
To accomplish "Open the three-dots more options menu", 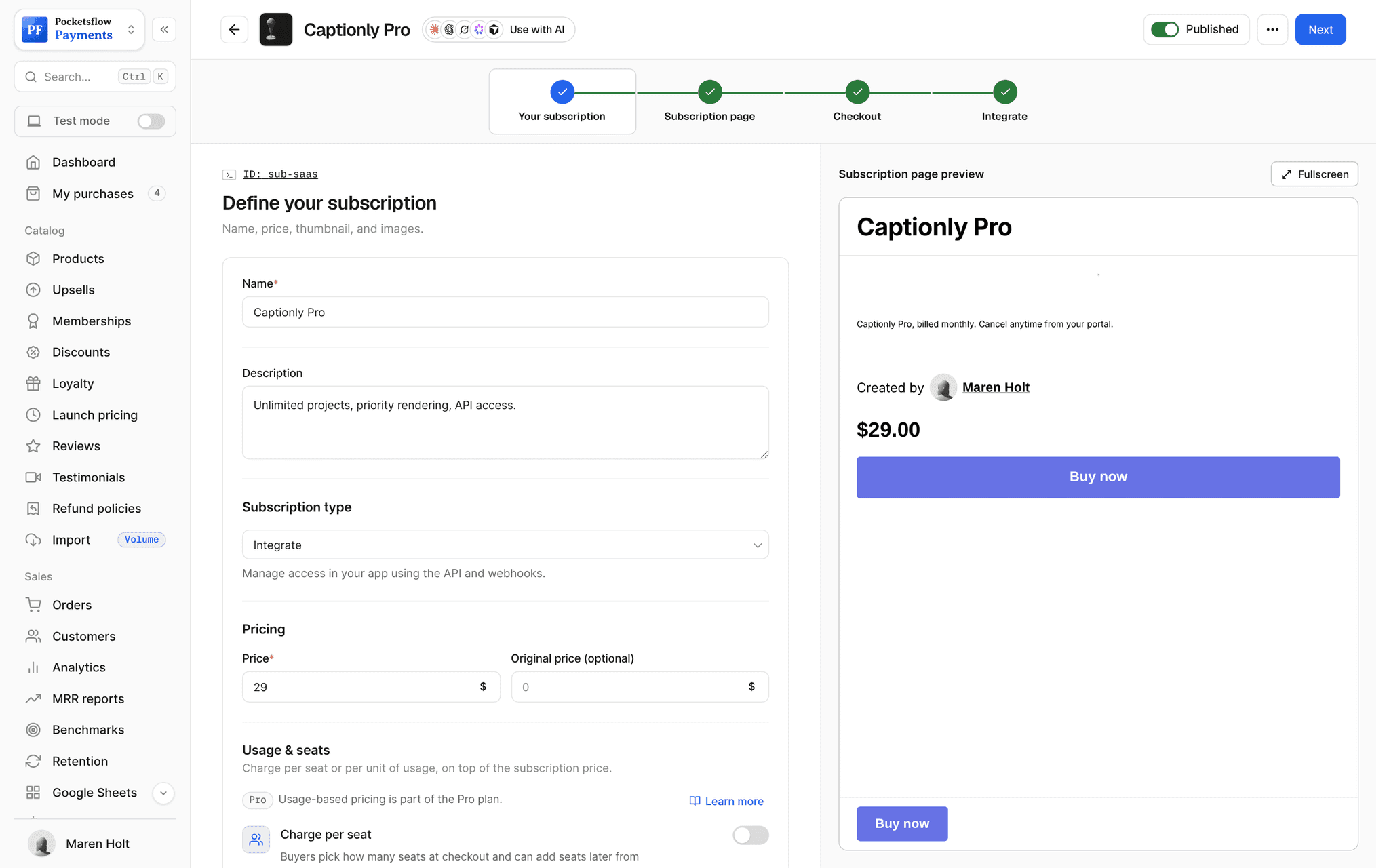I will click(1272, 30).
